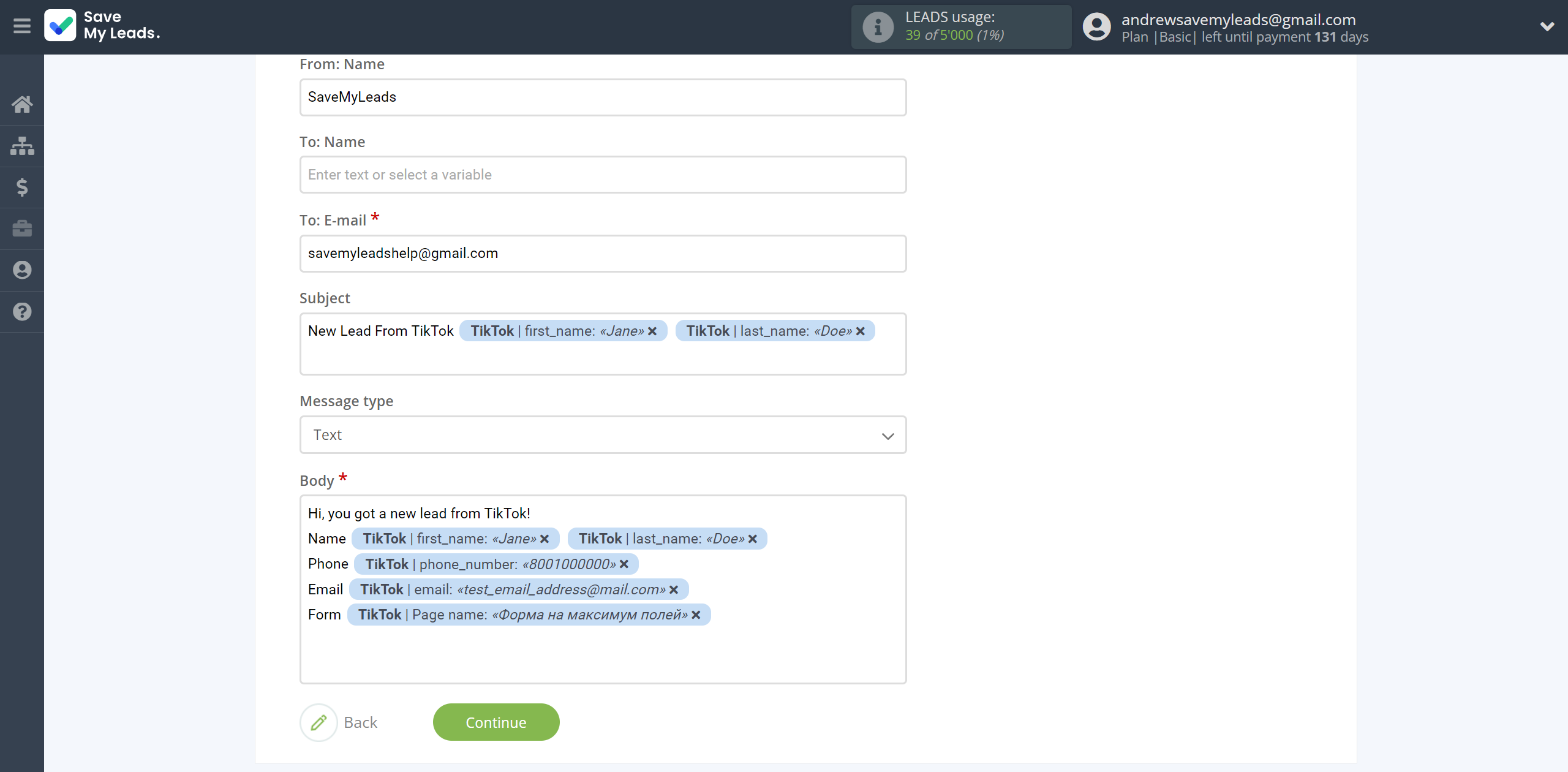
Task: Remove Page name tag from Body
Action: pyautogui.click(x=696, y=615)
